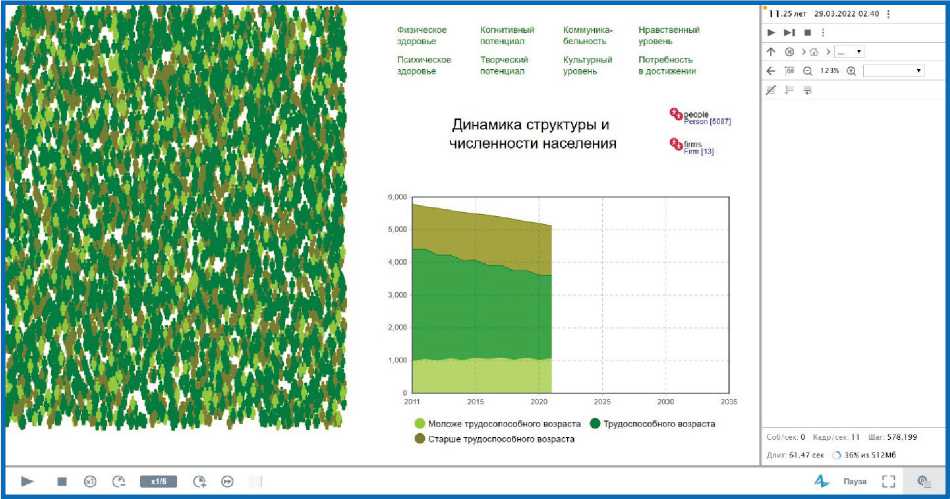Click the play button in developer panel

(x=771, y=32)
